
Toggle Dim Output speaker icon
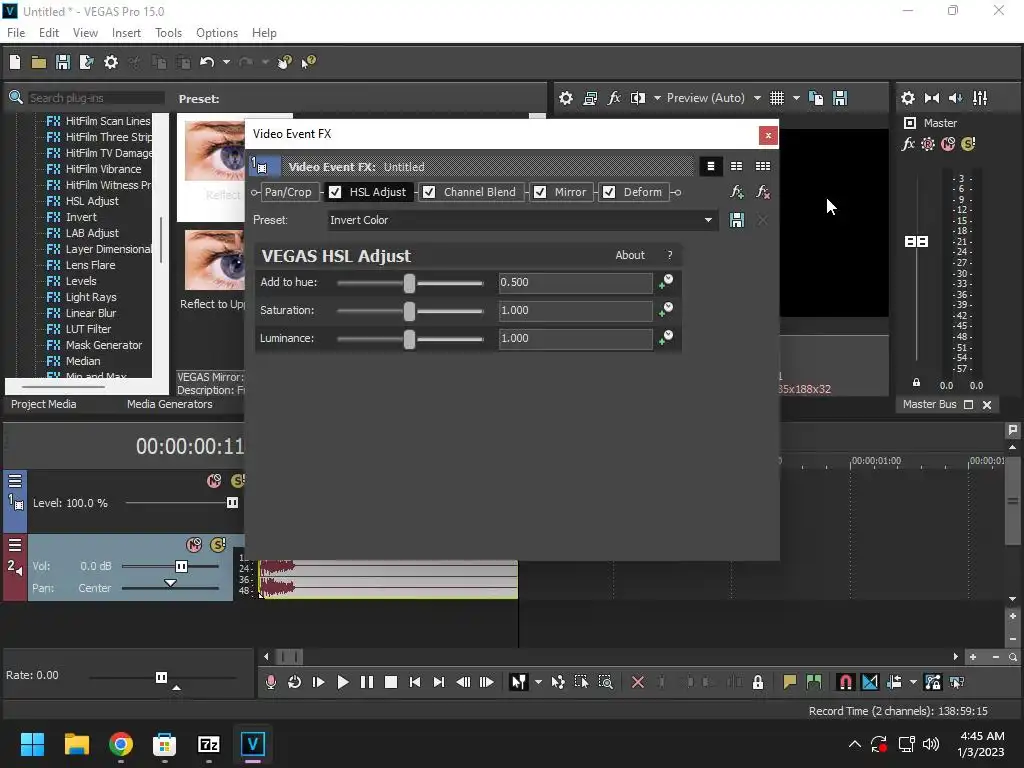coord(955,98)
